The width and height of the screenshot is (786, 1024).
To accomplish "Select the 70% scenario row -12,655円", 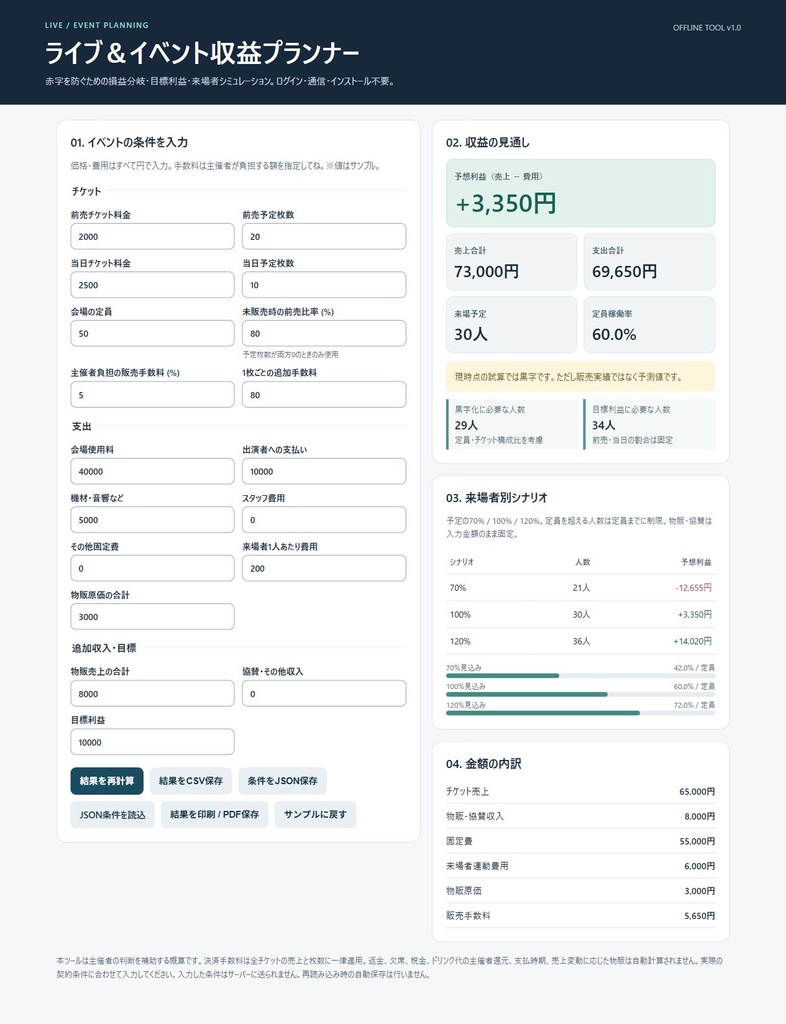I will click(x=580, y=588).
